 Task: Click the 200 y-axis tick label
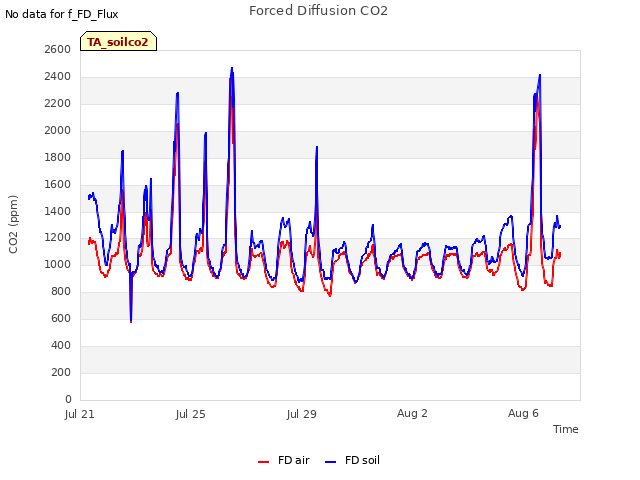coord(61,373)
